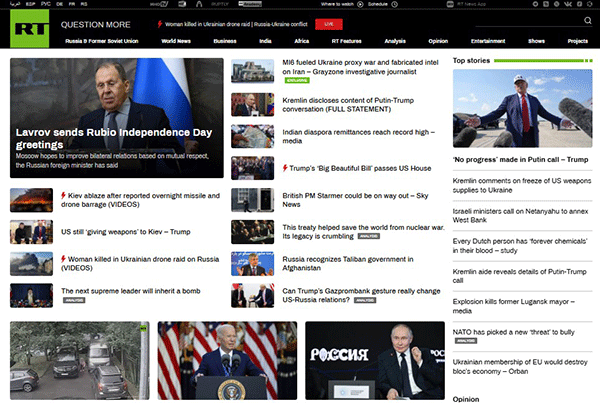Open the search magnifier icon
This screenshot has height=403, width=600.
588,20
